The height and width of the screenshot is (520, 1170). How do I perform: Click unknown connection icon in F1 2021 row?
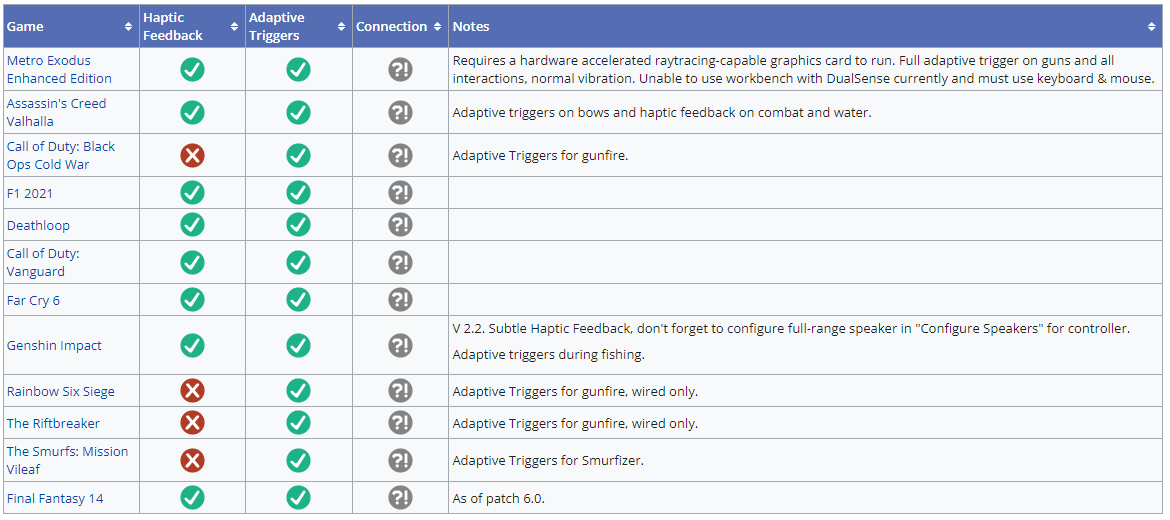(400, 192)
